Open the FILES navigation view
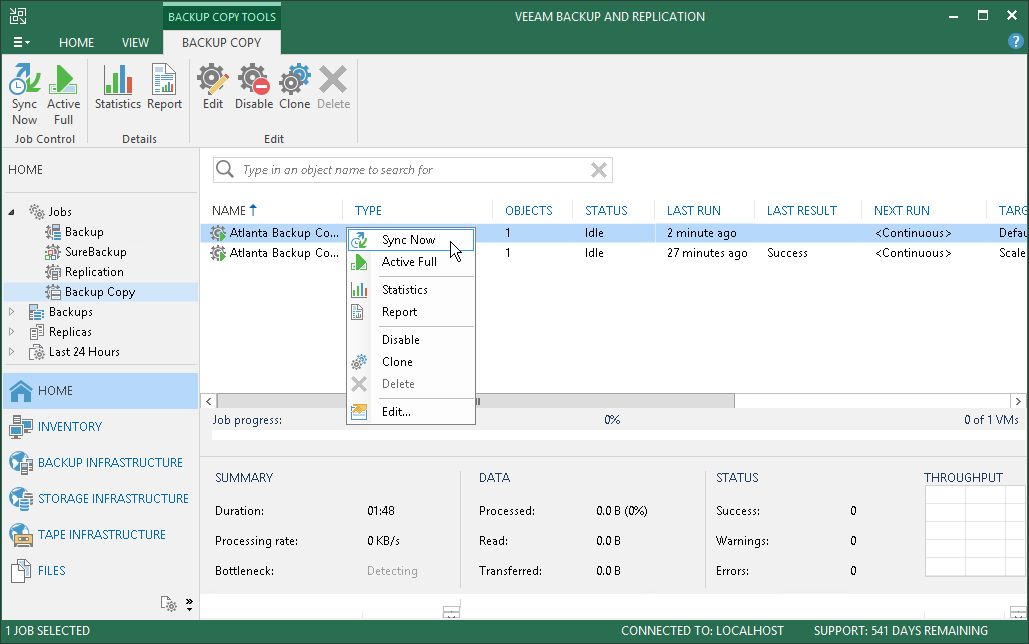Image resolution: width=1029 pixels, height=644 pixels. pyautogui.click(x=100, y=570)
